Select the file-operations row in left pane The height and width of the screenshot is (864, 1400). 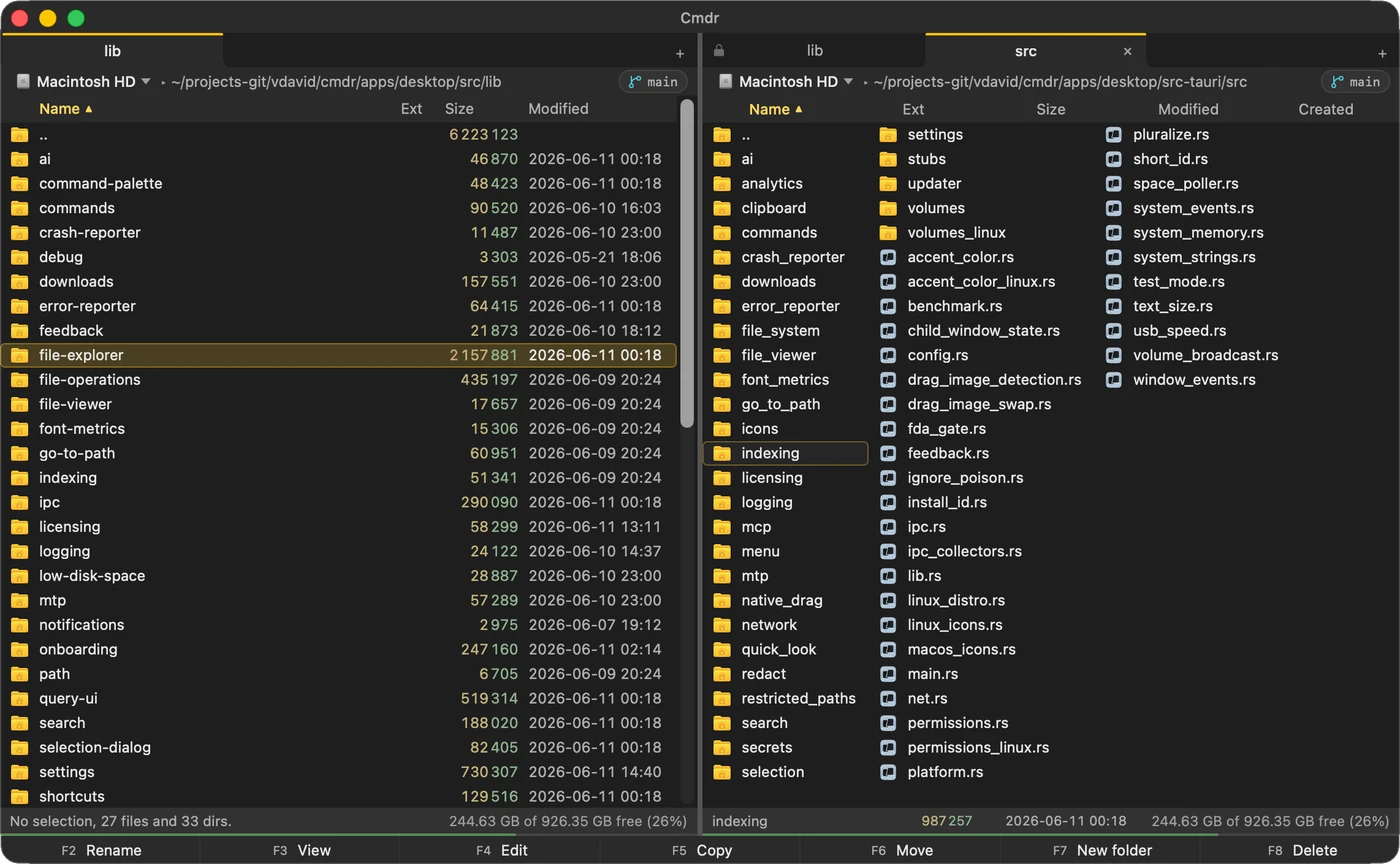pos(338,380)
